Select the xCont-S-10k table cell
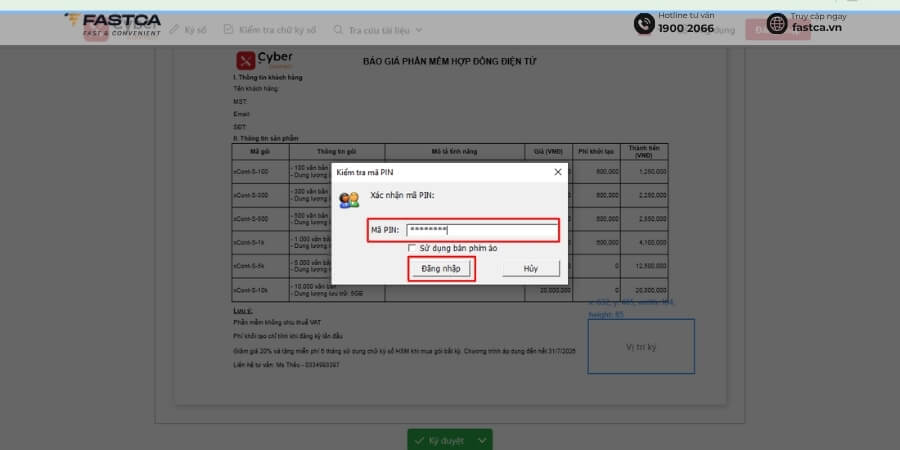The image size is (900, 450). (x=261, y=290)
